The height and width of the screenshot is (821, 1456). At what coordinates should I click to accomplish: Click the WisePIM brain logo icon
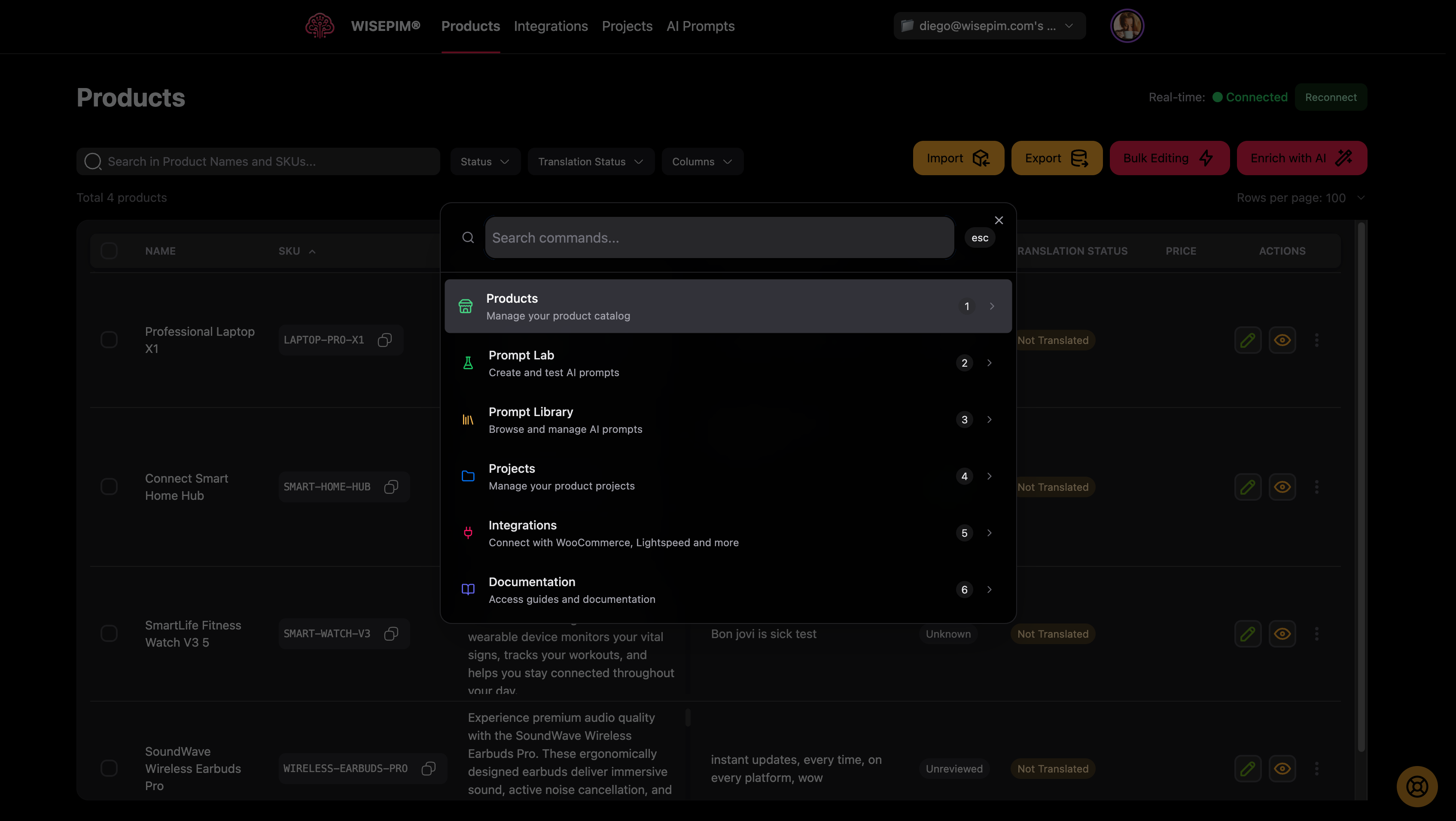[320, 26]
